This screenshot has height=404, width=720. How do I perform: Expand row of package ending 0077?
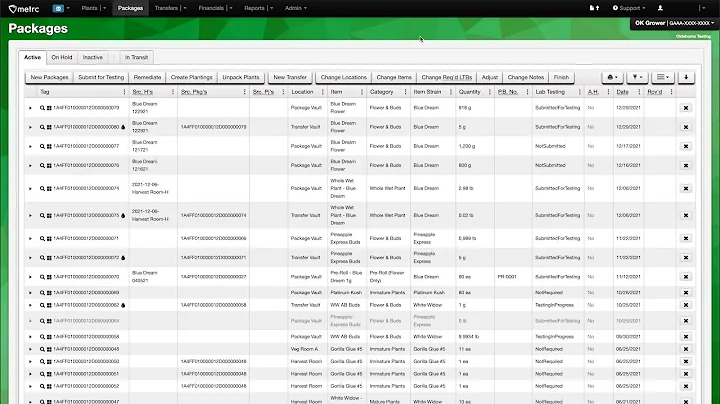tap(30, 146)
